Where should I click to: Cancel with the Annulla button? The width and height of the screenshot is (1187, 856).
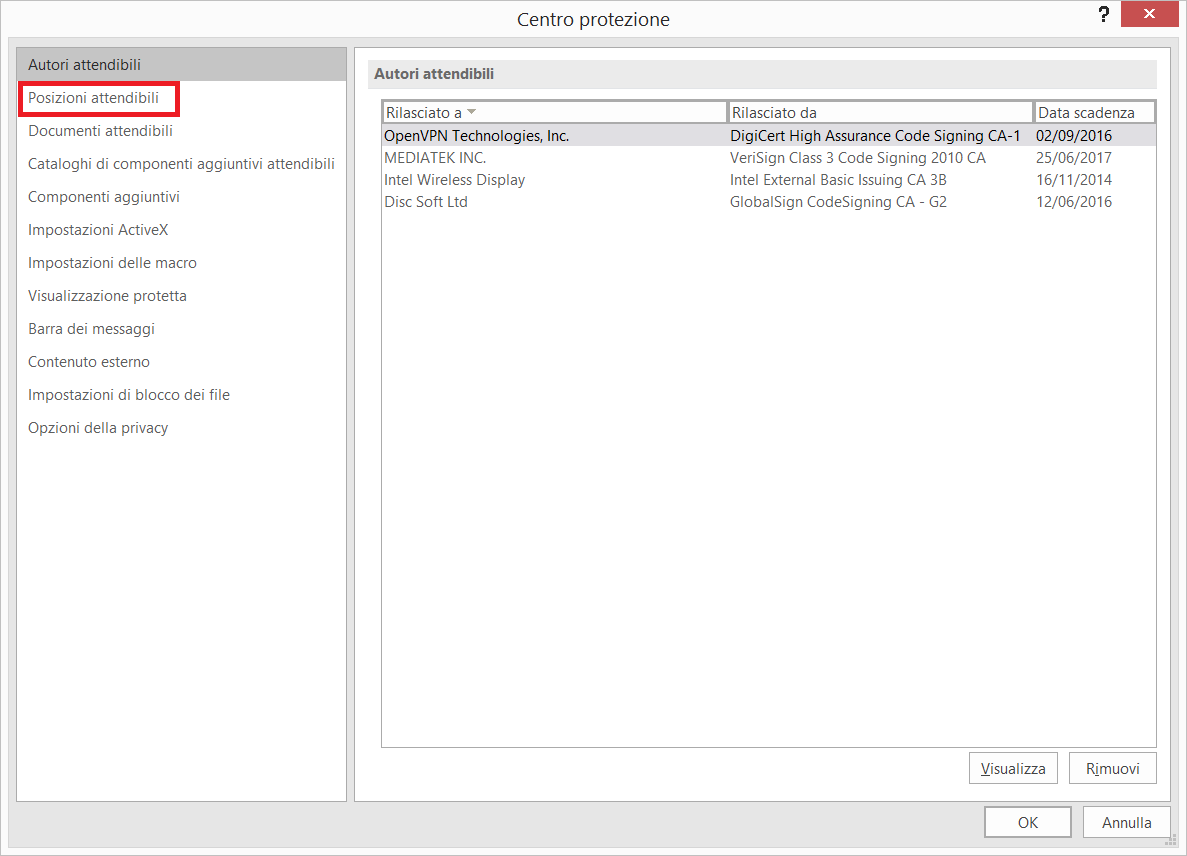tap(1126, 822)
